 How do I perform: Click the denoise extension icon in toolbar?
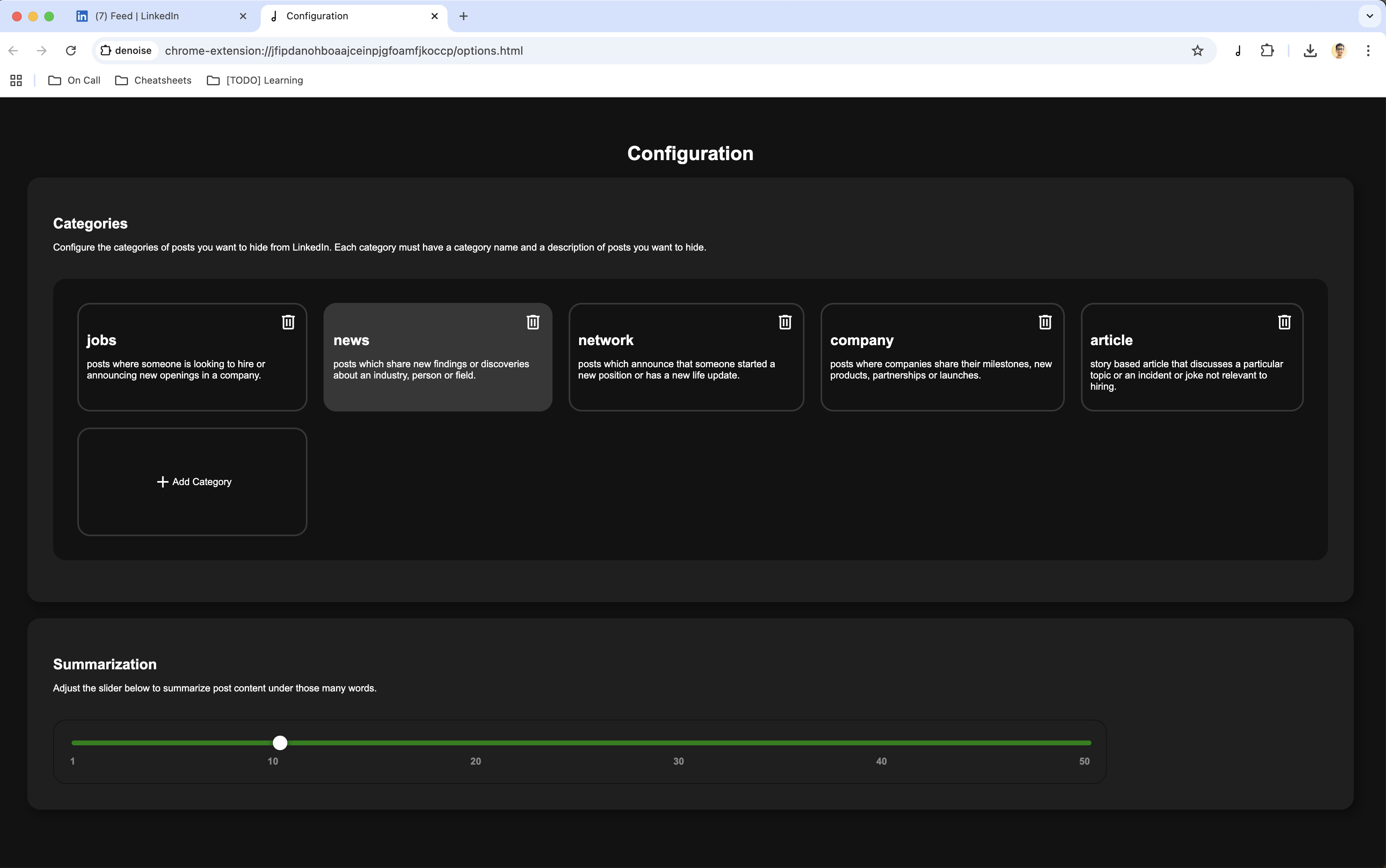tap(1238, 51)
